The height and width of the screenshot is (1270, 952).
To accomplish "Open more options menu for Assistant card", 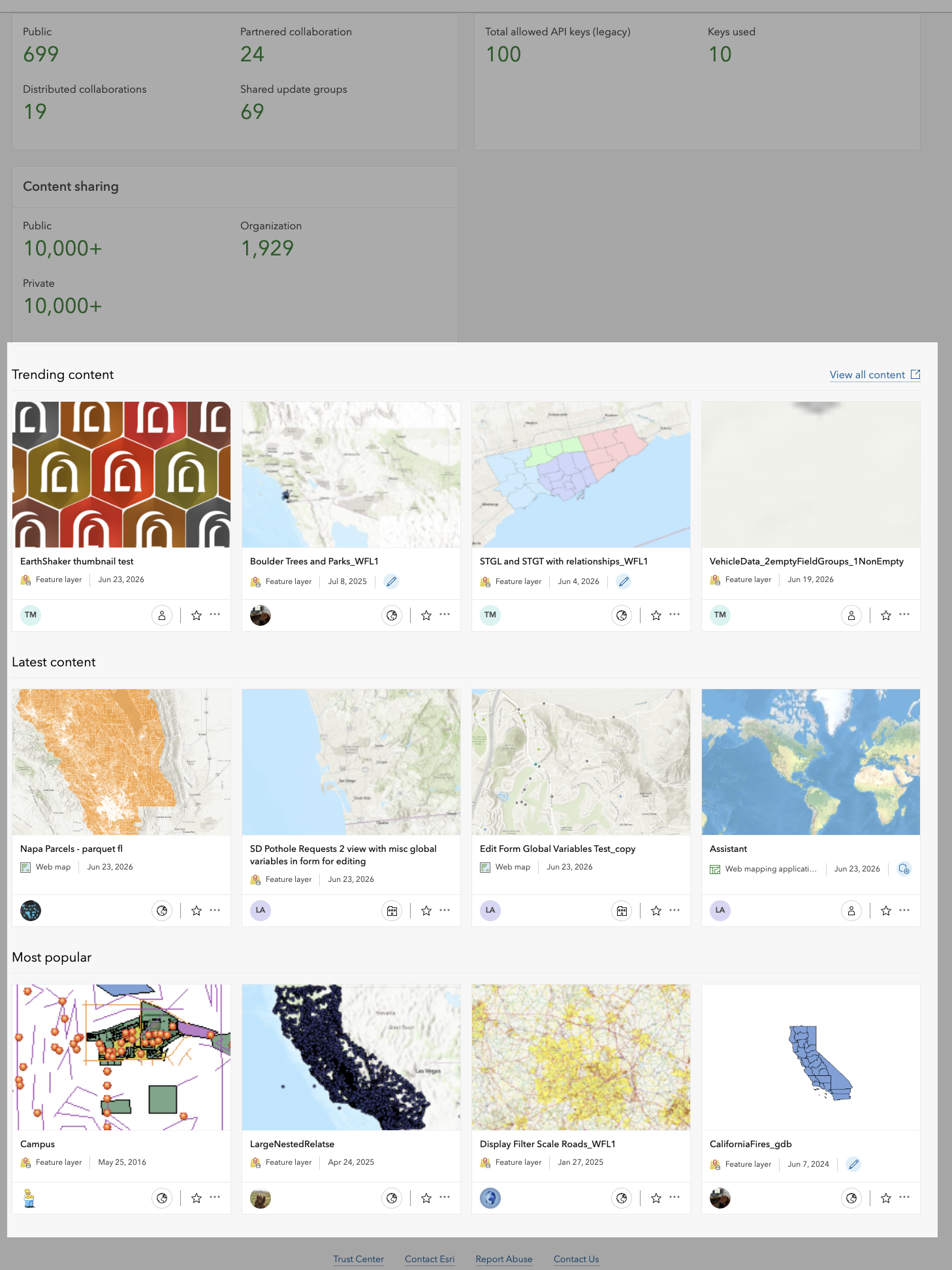I will point(904,910).
